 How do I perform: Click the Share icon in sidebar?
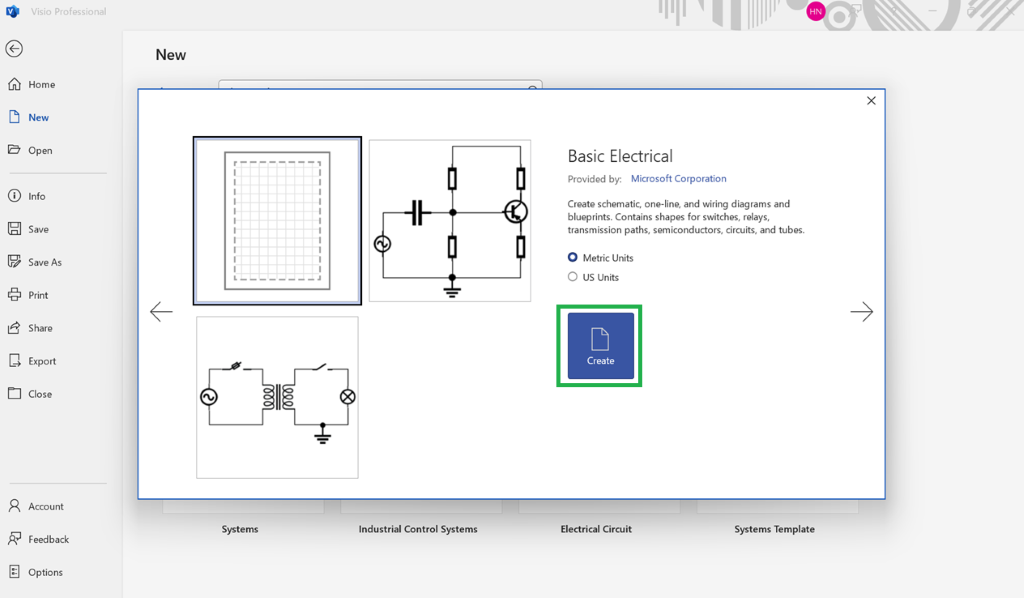point(14,328)
